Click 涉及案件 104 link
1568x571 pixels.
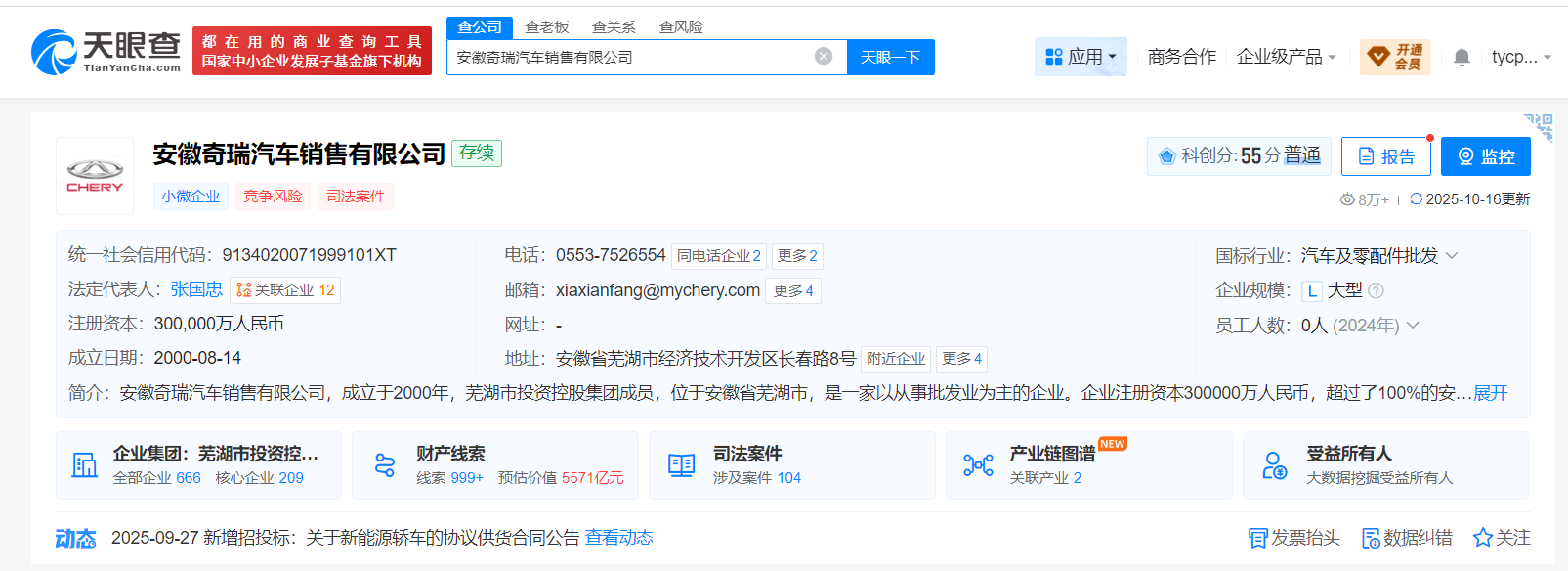(757, 478)
